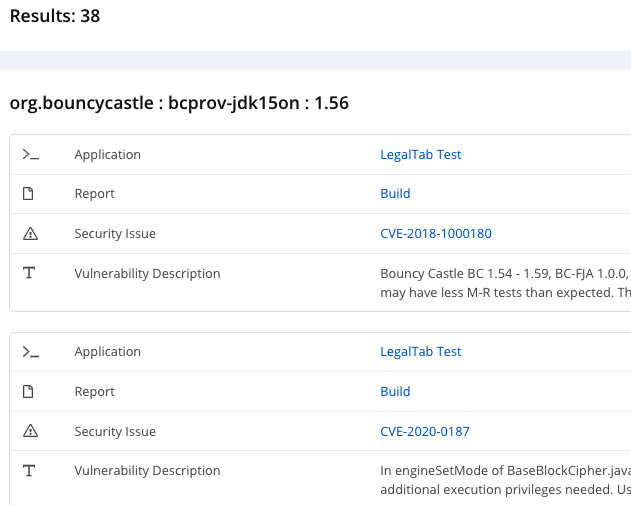Click the text icon beside the engineSetMode description
The width and height of the screenshot is (631, 505).
pos(30,471)
